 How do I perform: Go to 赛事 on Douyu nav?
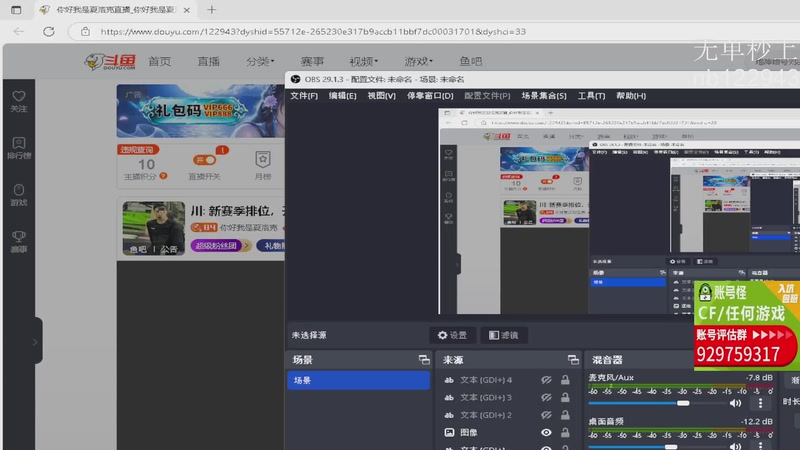pyautogui.click(x=312, y=61)
